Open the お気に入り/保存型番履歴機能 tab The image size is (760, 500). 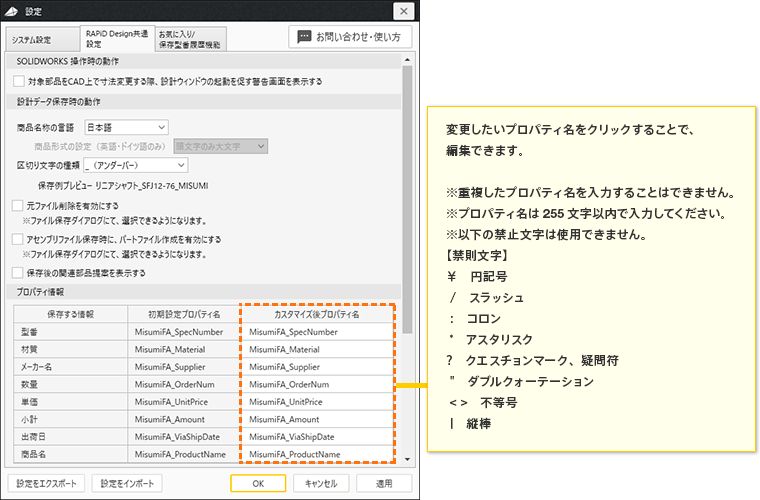[190, 39]
